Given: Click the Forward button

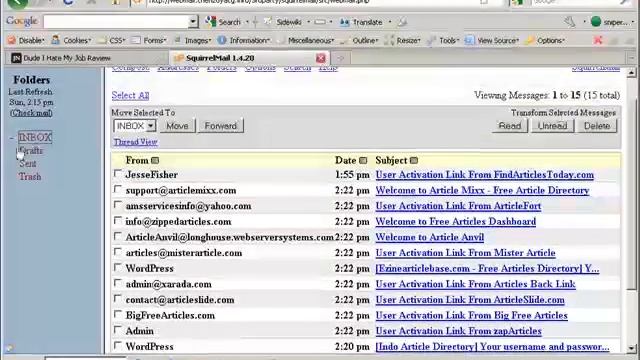Looking at the screenshot, I should point(221,126).
